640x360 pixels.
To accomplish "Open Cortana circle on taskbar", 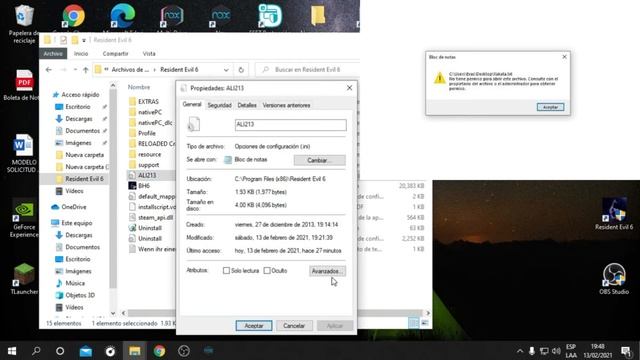I will coord(60,351).
